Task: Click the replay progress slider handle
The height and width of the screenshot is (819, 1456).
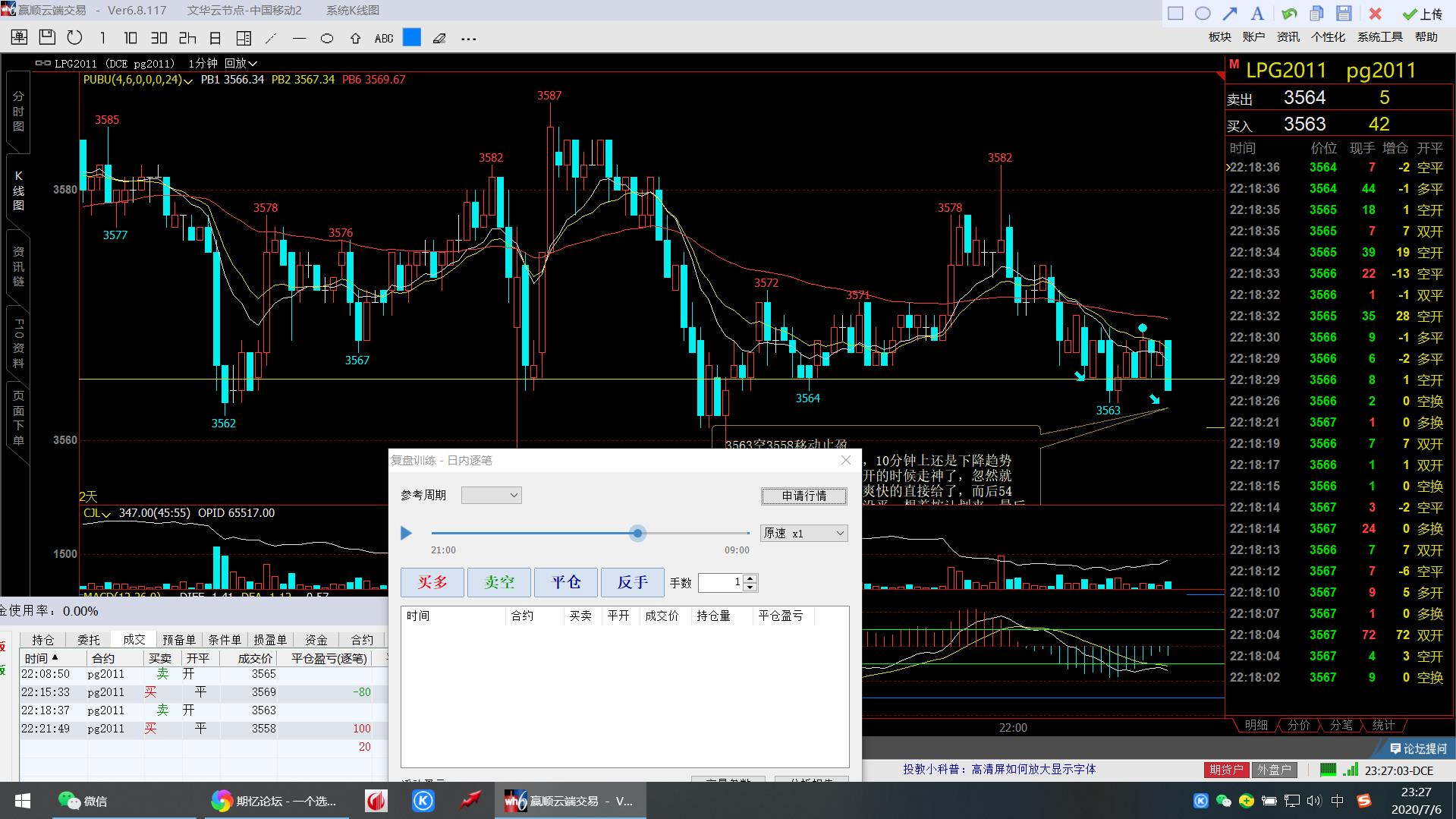Action: pos(638,534)
